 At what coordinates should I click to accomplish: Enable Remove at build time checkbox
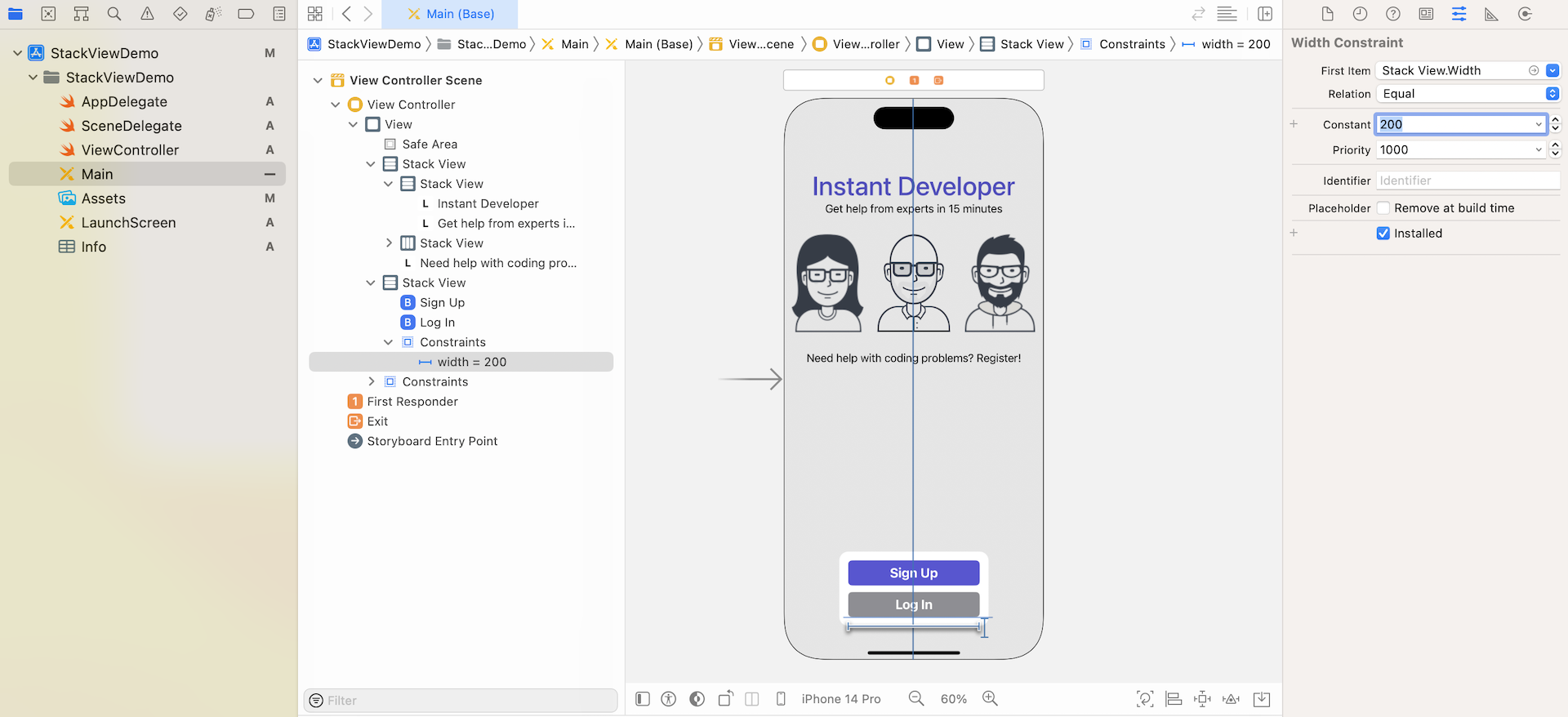(x=1383, y=208)
